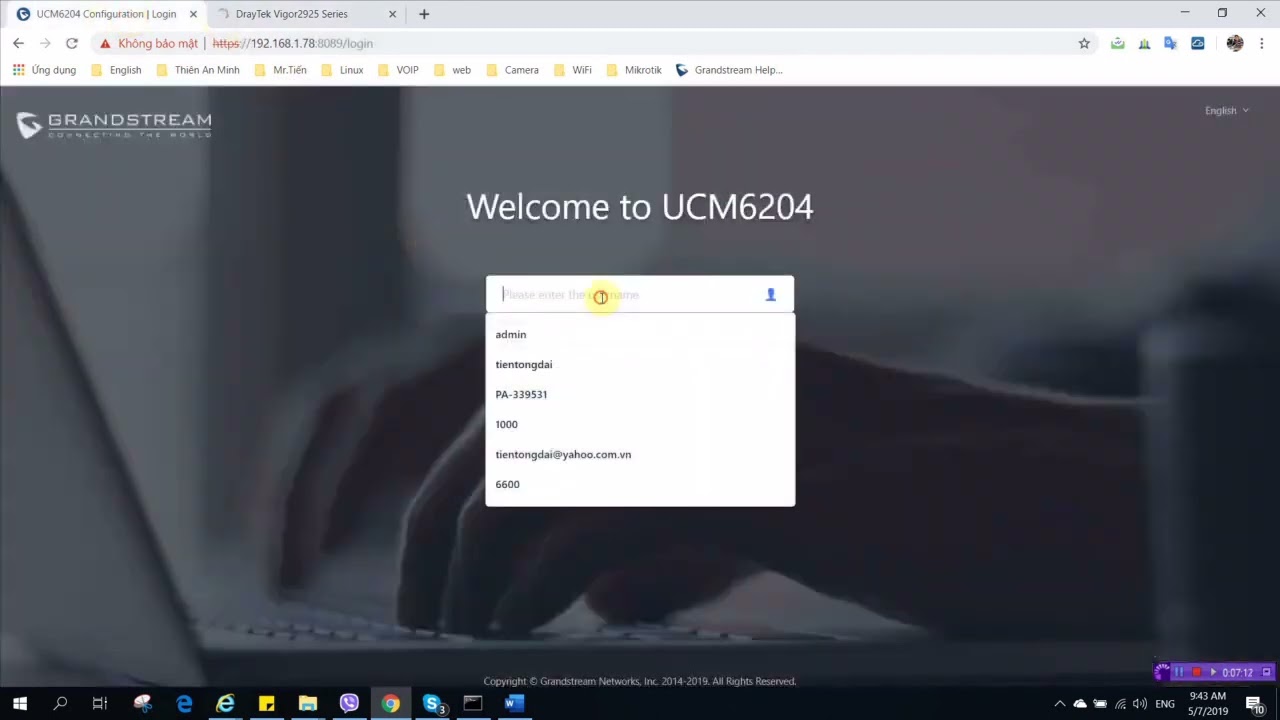Switch to UCM6204 Configuration tab
Screen dimensions: 1280x720
pyautogui.click(x=106, y=14)
